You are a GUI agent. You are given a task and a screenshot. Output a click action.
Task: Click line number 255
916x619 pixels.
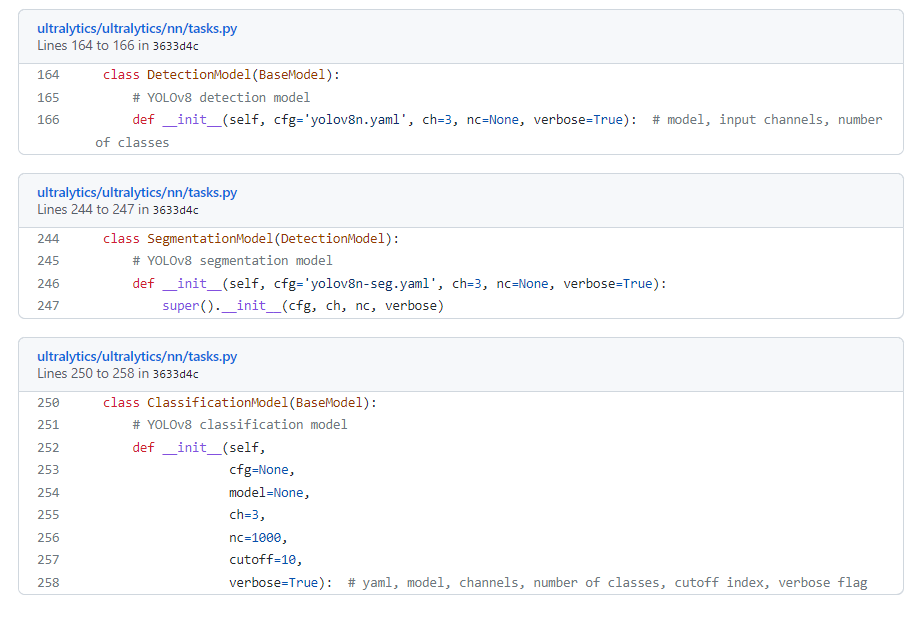(x=48, y=515)
